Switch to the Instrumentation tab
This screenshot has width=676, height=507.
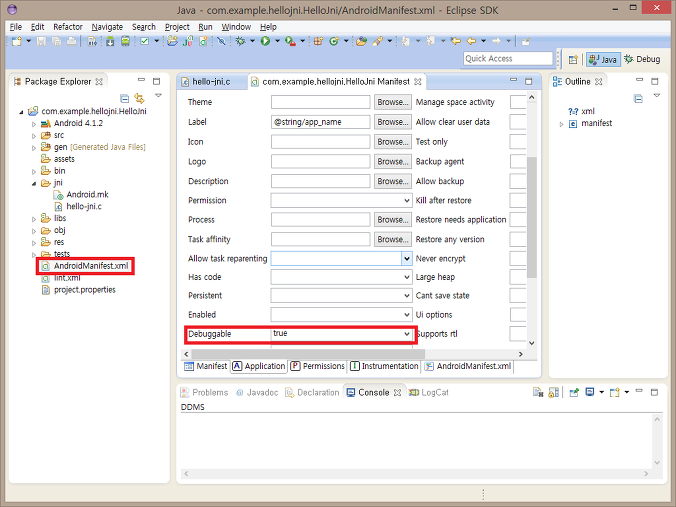[384, 366]
